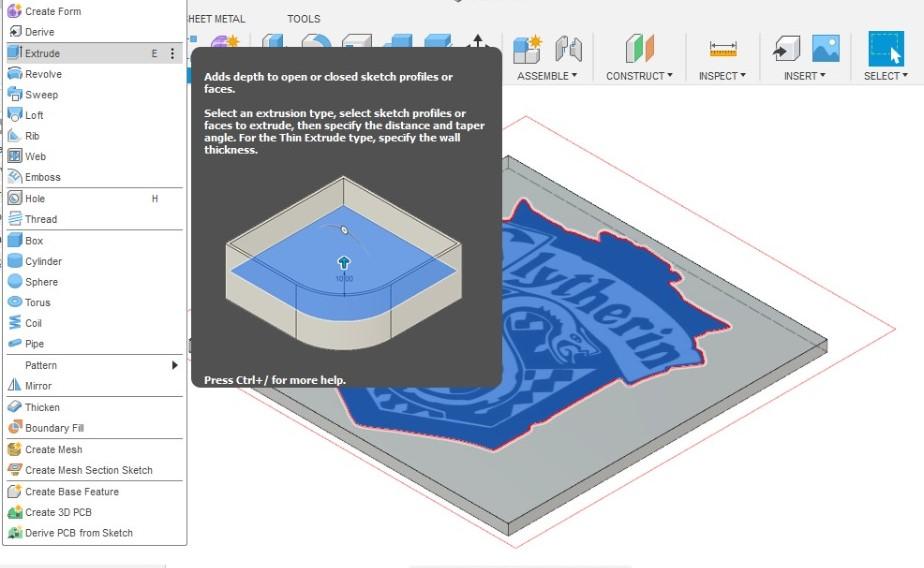
Task: Open the Insert dropdown
Action: click(804, 76)
